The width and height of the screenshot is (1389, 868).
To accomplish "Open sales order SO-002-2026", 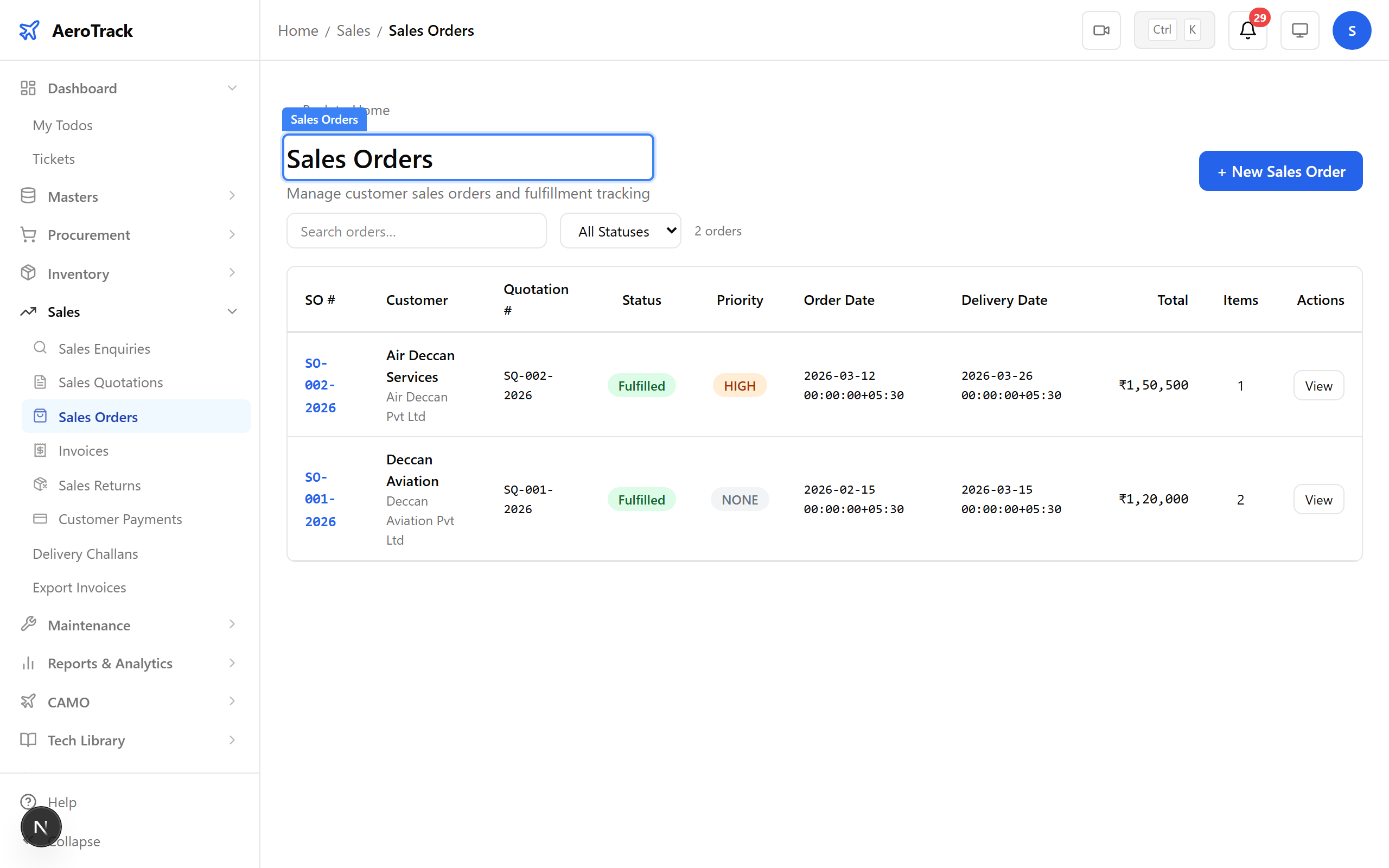I will click(x=320, y=385).
